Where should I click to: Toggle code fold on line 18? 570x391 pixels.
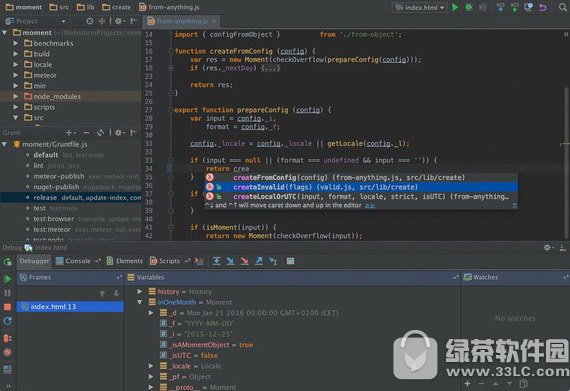pyautogui.click(x=171, y=68)
